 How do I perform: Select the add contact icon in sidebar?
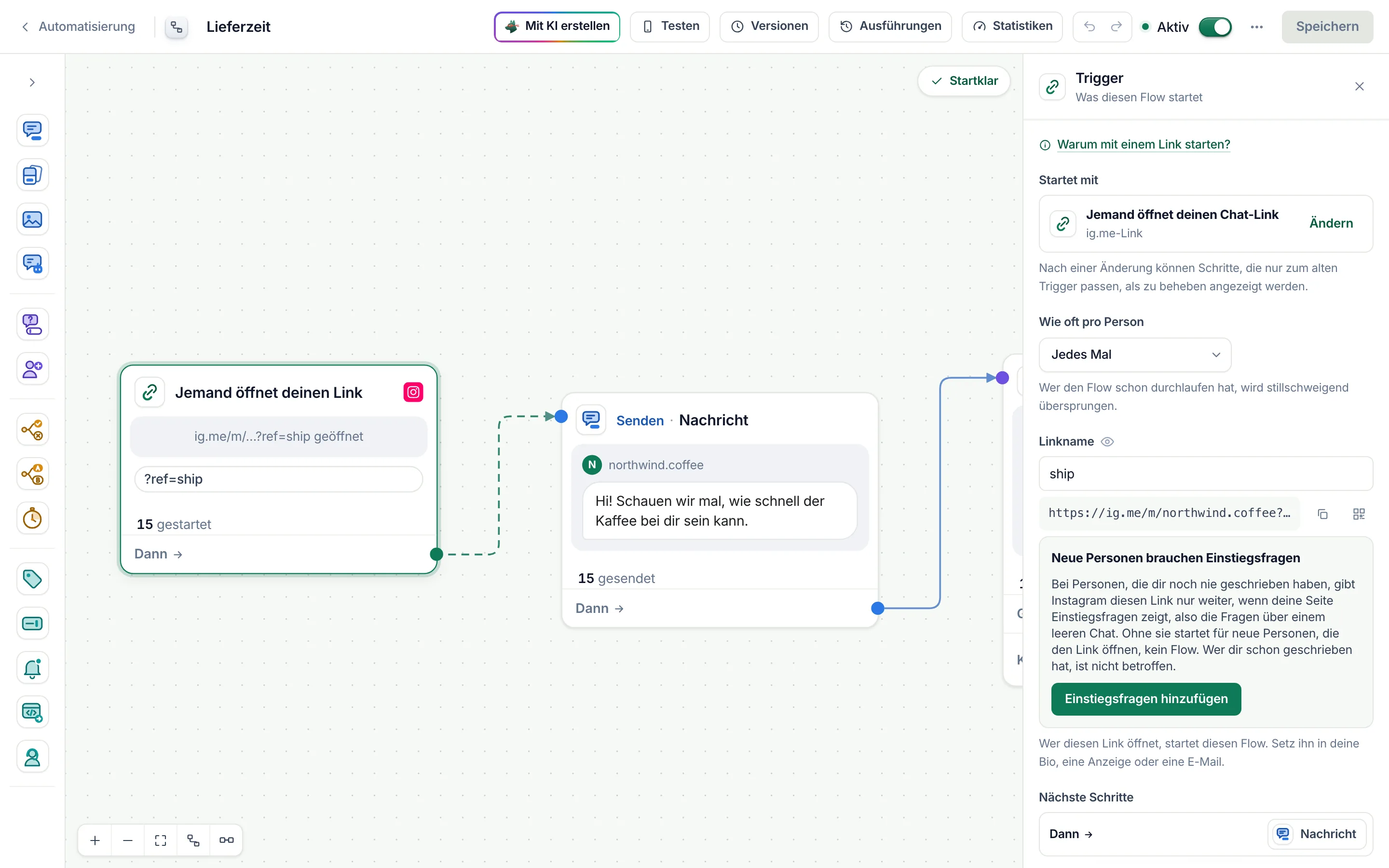[32, 368]
